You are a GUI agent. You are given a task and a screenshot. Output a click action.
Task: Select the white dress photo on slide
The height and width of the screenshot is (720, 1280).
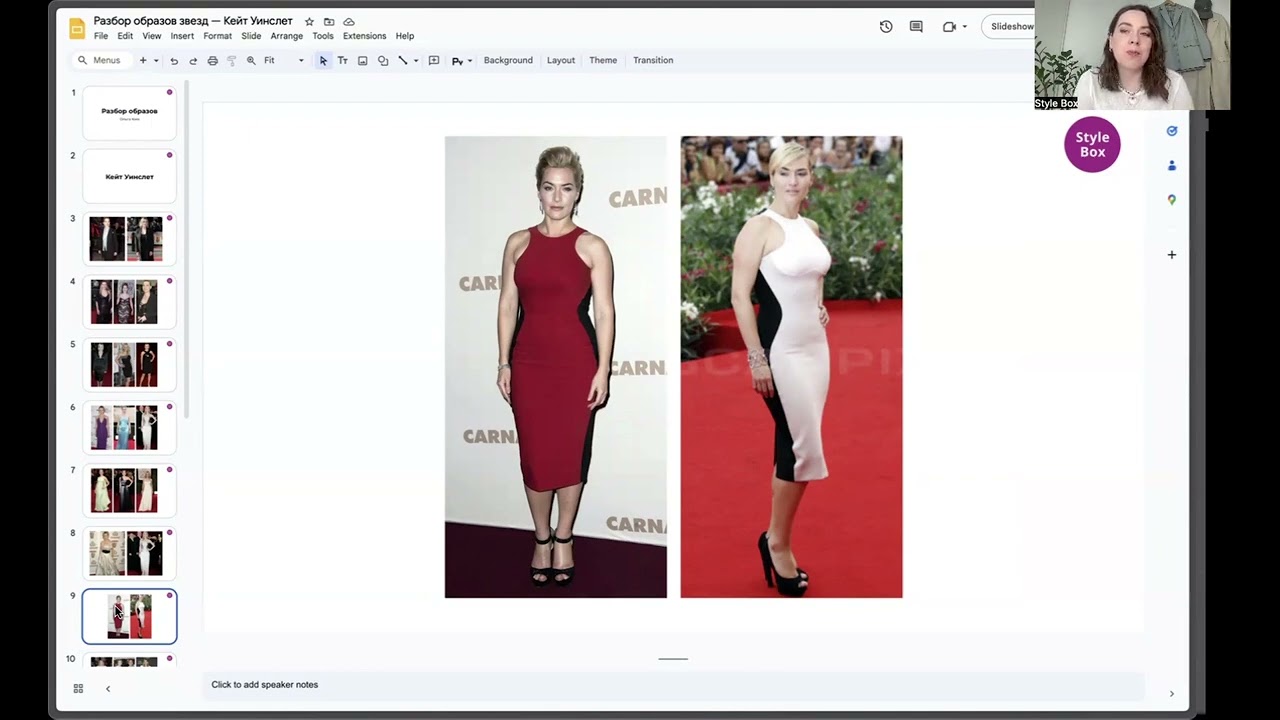791,367
